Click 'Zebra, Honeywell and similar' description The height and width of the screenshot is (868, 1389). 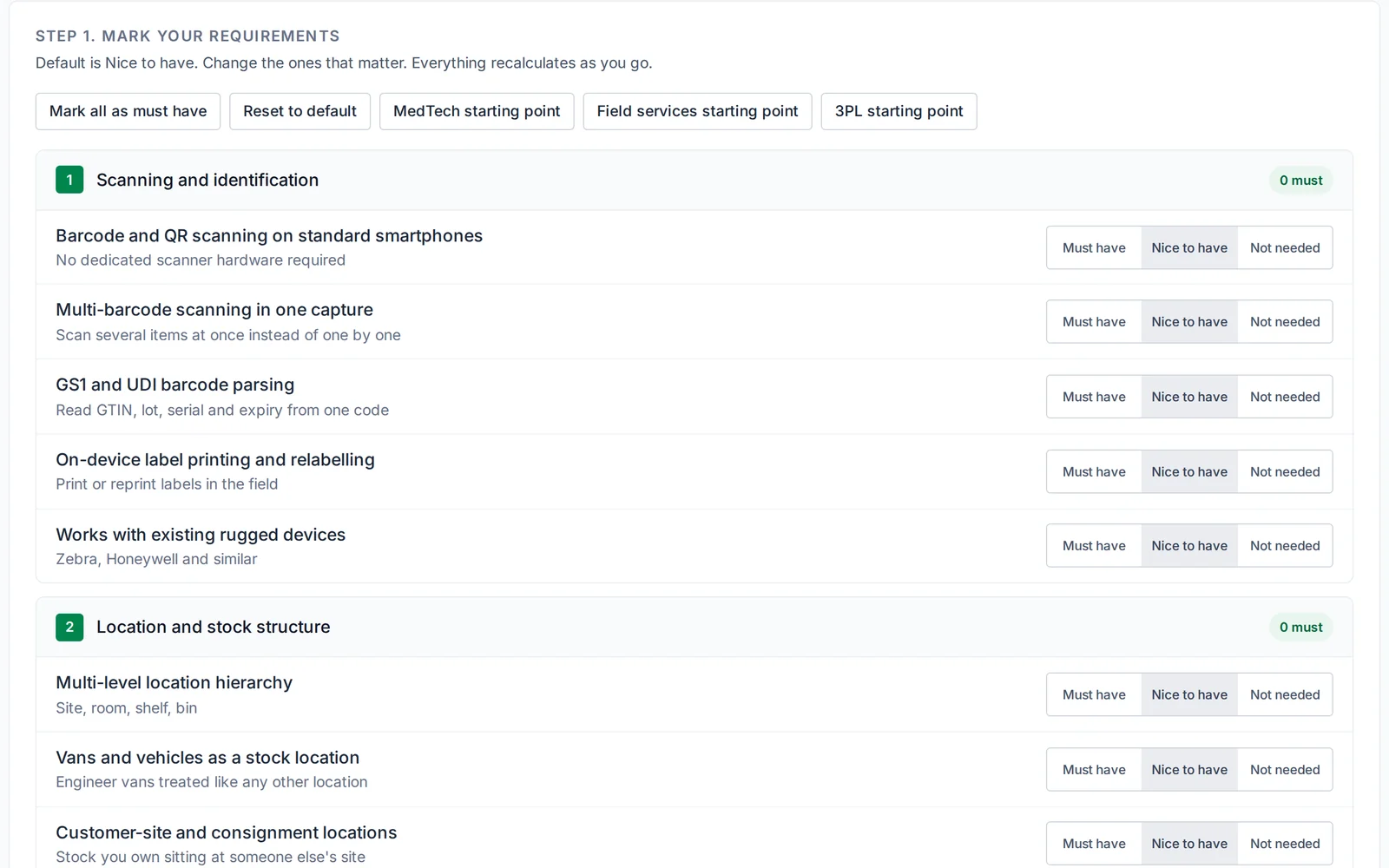[x=156, y=559]
